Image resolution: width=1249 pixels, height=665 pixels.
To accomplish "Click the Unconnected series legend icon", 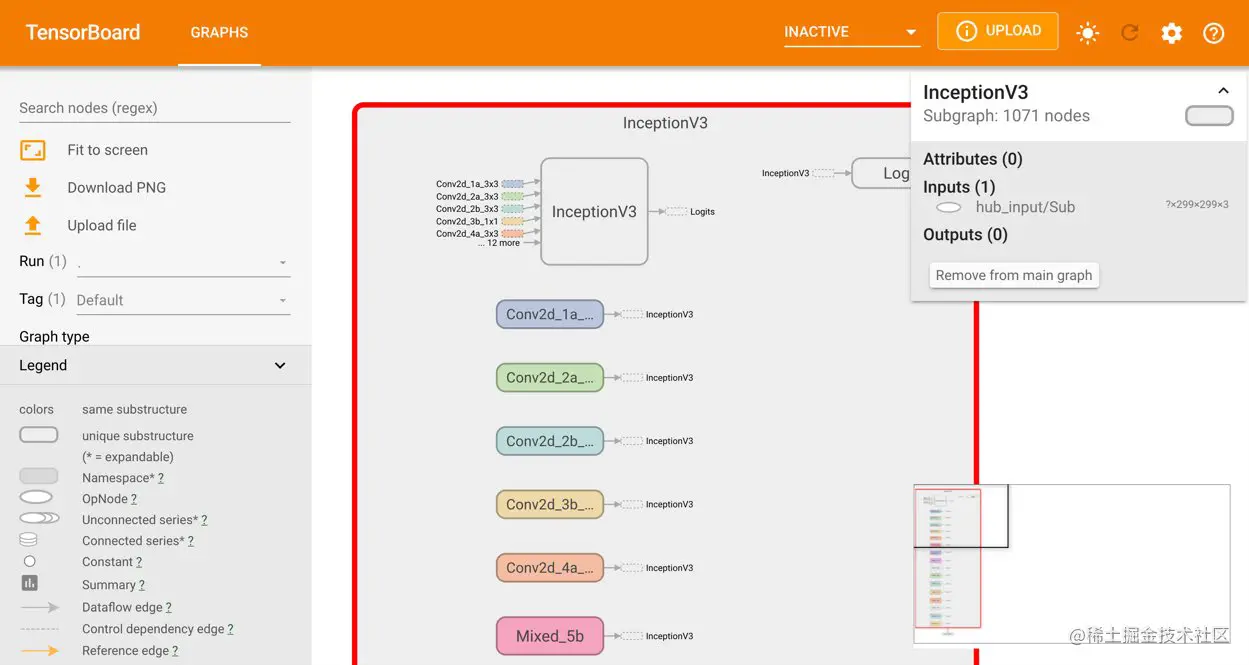I will point(39,519).
